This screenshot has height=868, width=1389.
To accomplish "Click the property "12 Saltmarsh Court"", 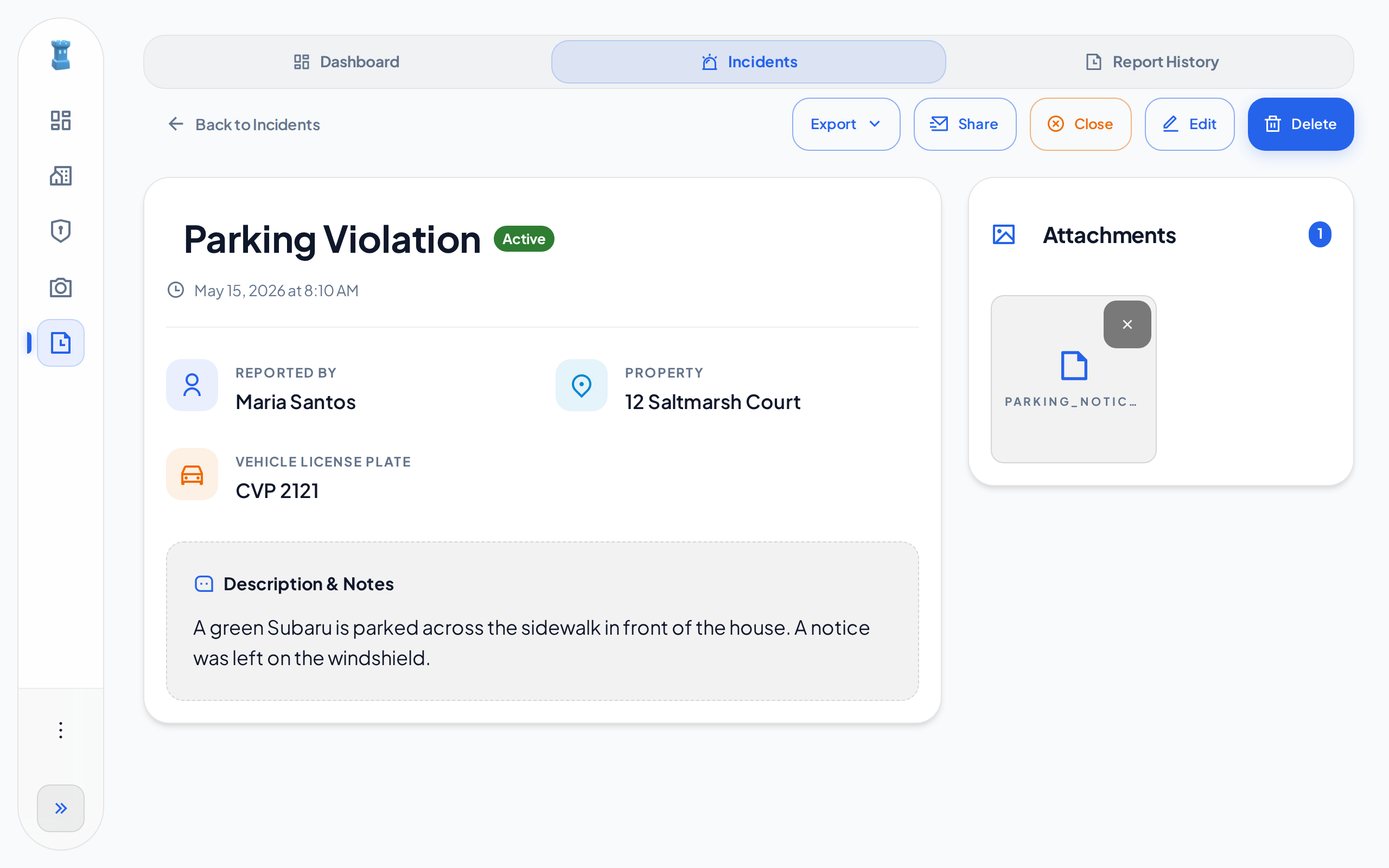I will pyautogui.click(x=712, y=402).
